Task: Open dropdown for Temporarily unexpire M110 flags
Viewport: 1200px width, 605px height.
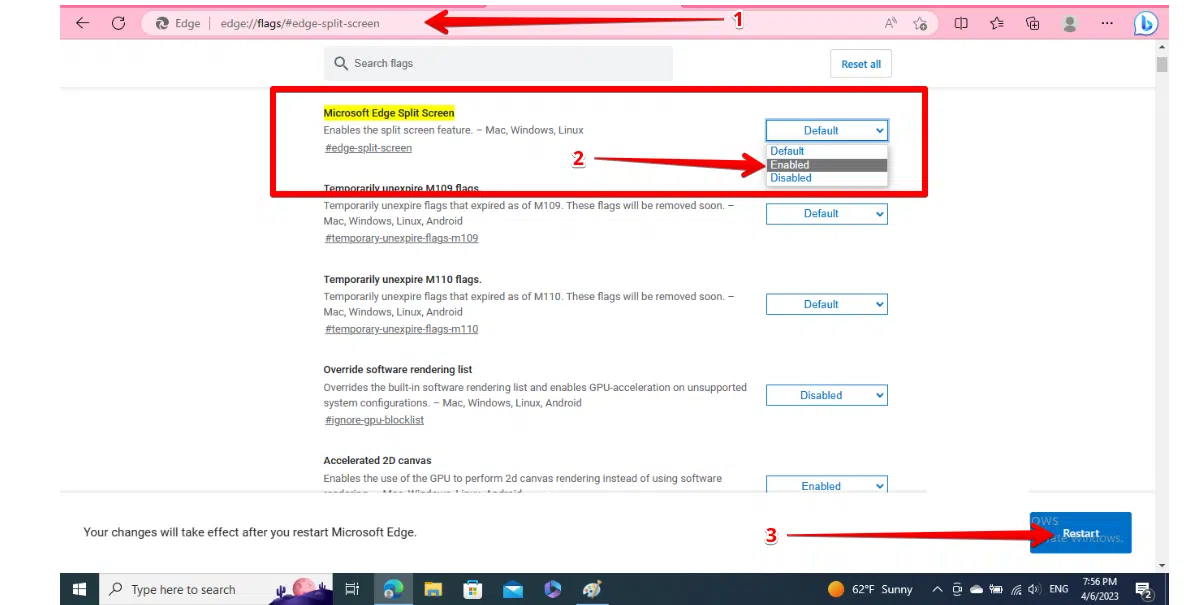Action: click(827, 304)
